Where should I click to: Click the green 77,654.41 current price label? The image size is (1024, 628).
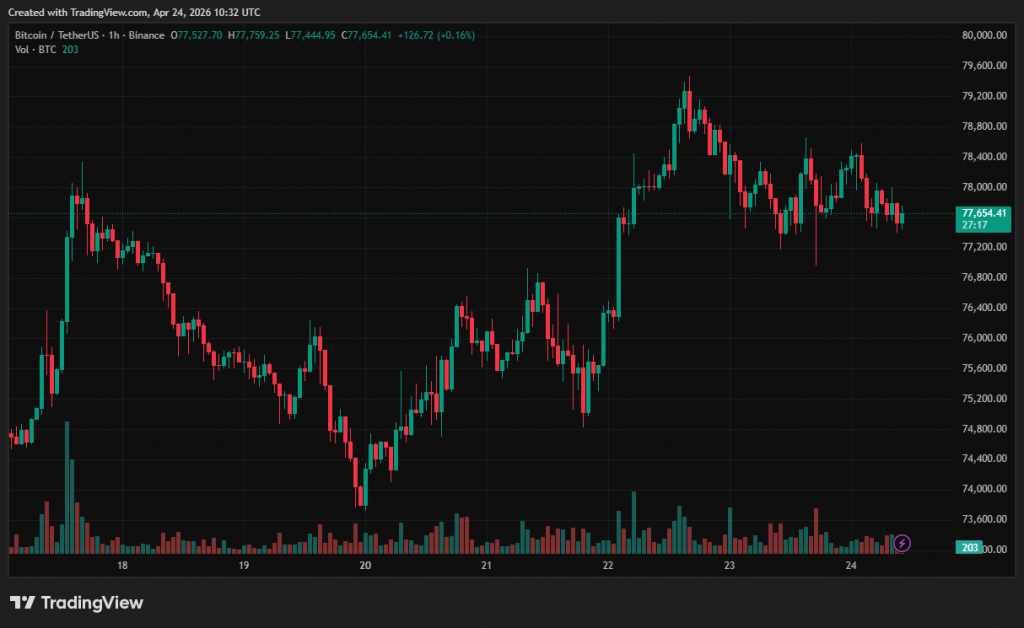pyautogui.click(x=983, y=213)
